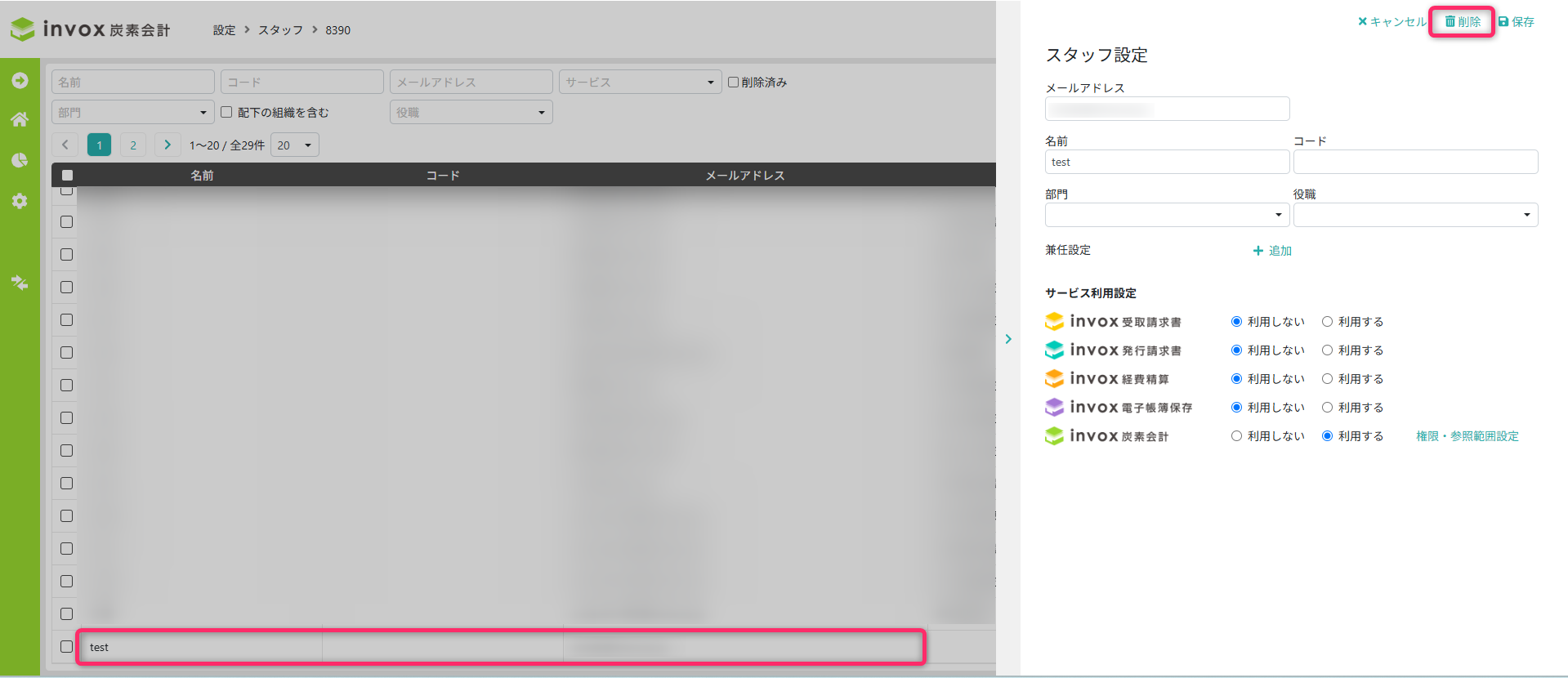The image size is (1568, 678).
Task: Check the test row checkbox
Action: point(67,646)
